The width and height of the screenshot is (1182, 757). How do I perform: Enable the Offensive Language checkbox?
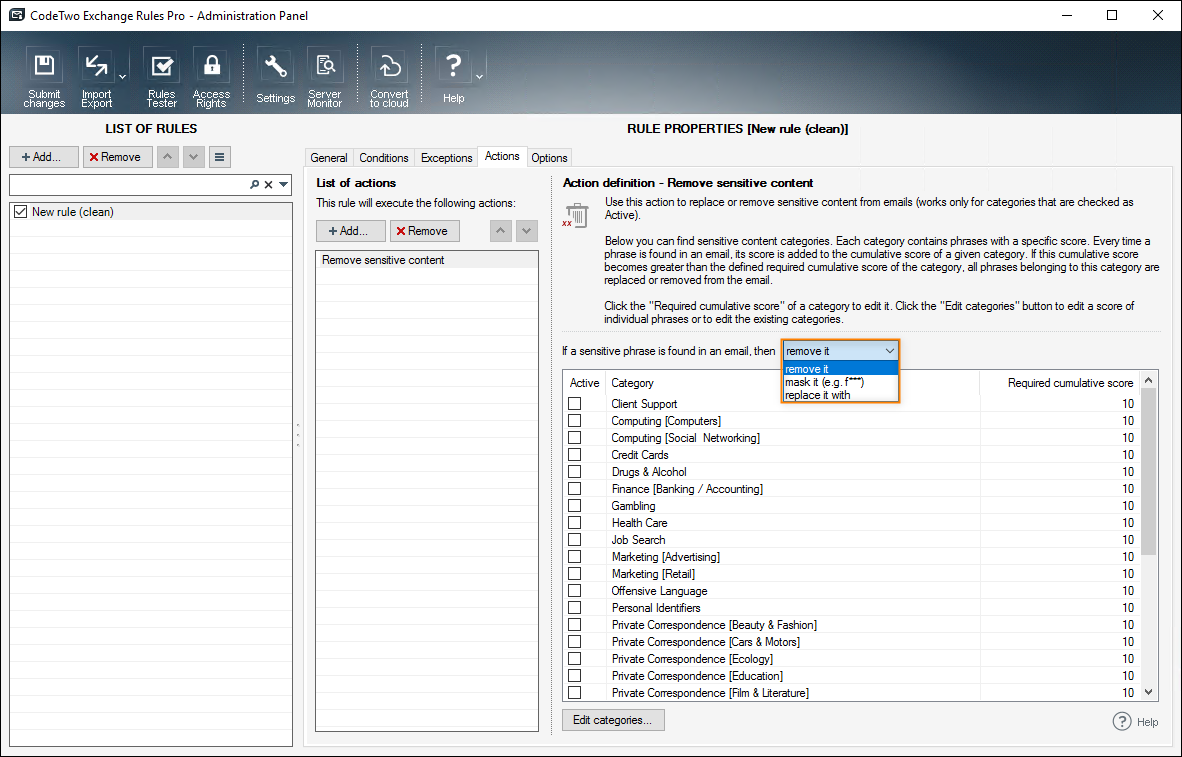click(x=575, y=590)
